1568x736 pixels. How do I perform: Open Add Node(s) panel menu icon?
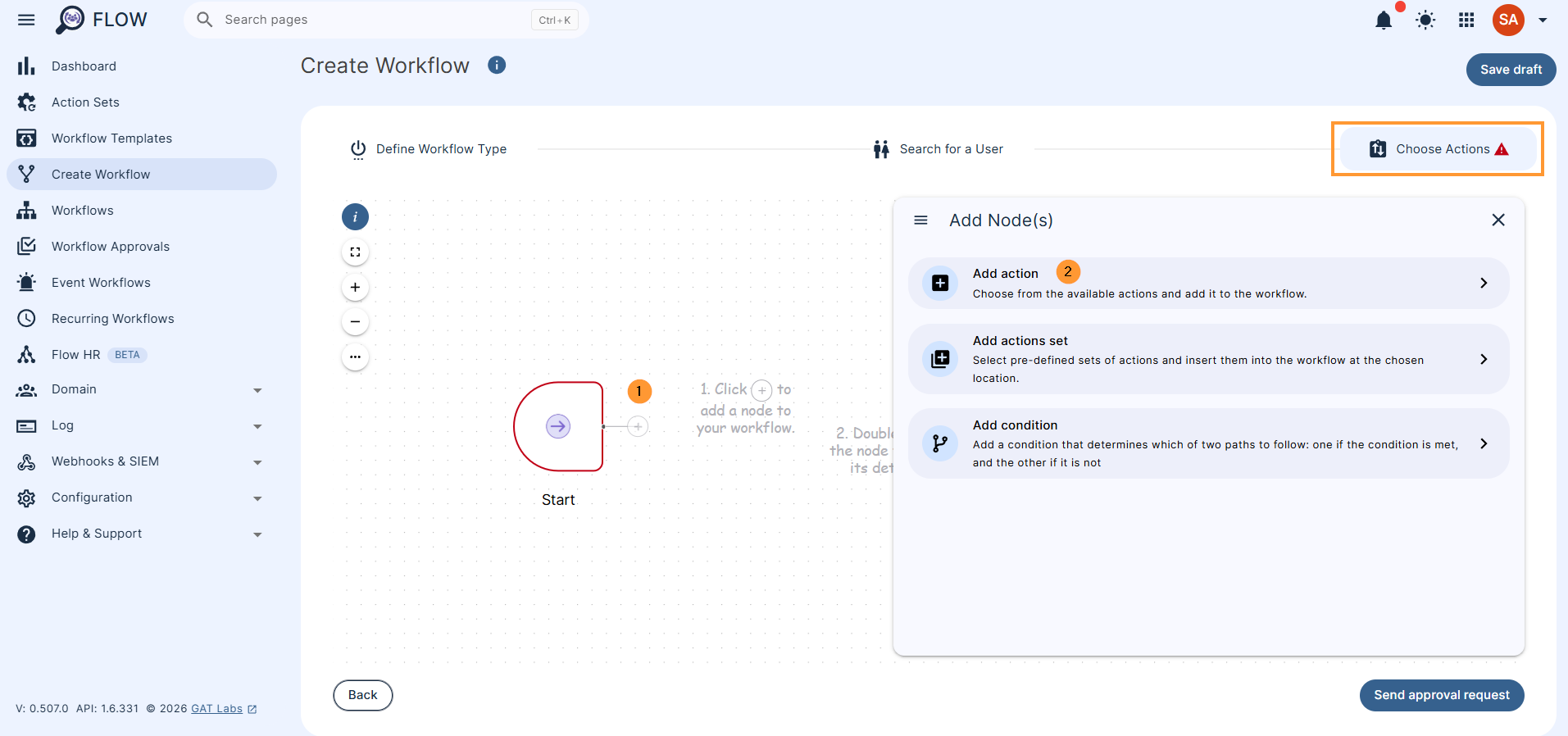tap(920, 220)
